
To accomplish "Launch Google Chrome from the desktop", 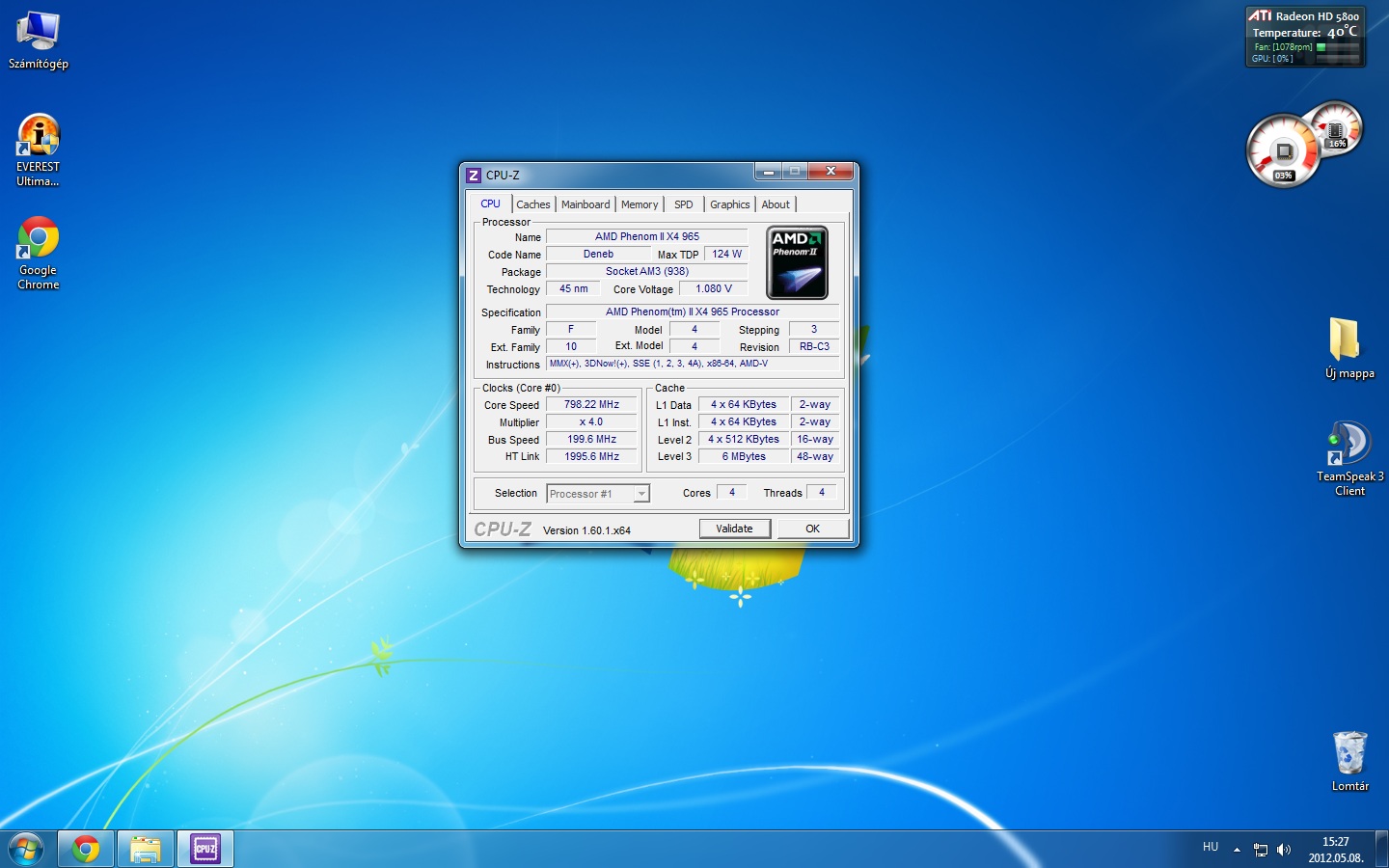I will click(x=39, y=240).
